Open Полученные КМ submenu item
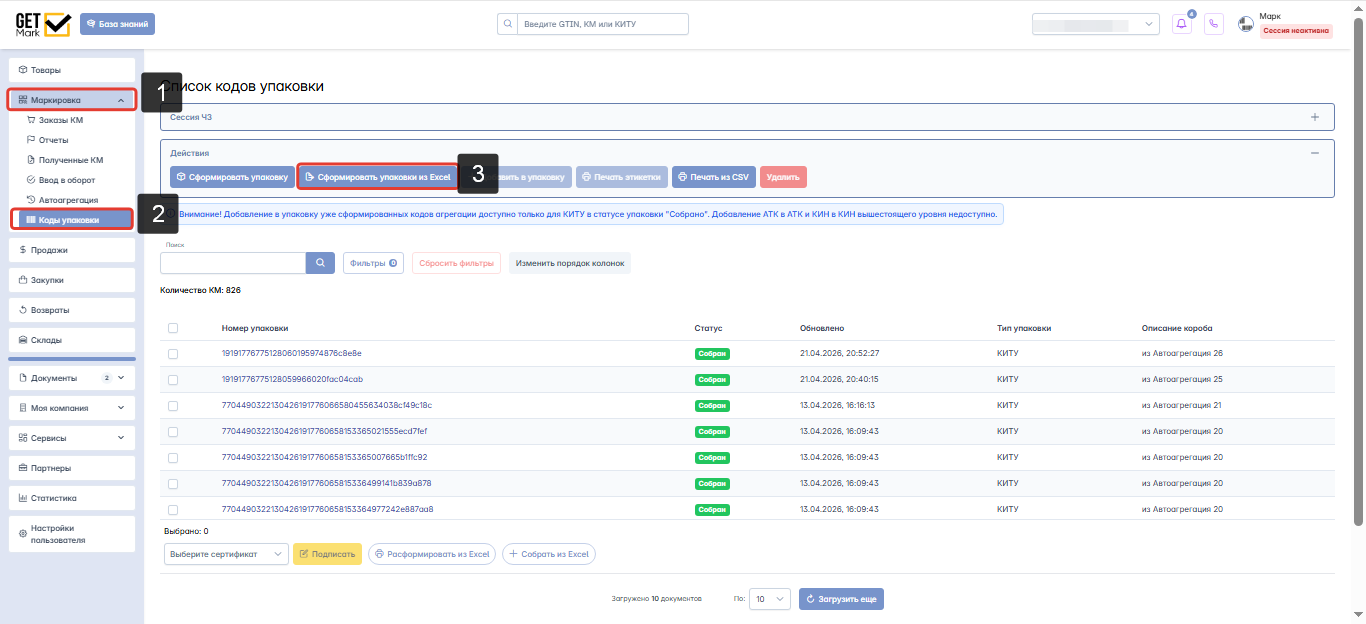This screenshot has width=1366, height=624. (71, 160)
